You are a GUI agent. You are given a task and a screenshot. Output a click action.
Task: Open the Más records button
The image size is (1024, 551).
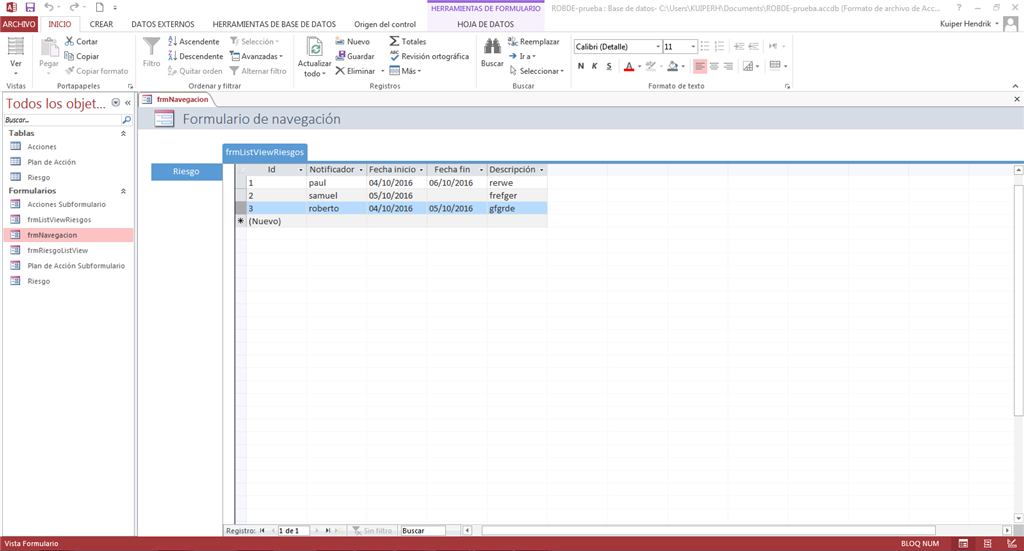tap(406, 71)
